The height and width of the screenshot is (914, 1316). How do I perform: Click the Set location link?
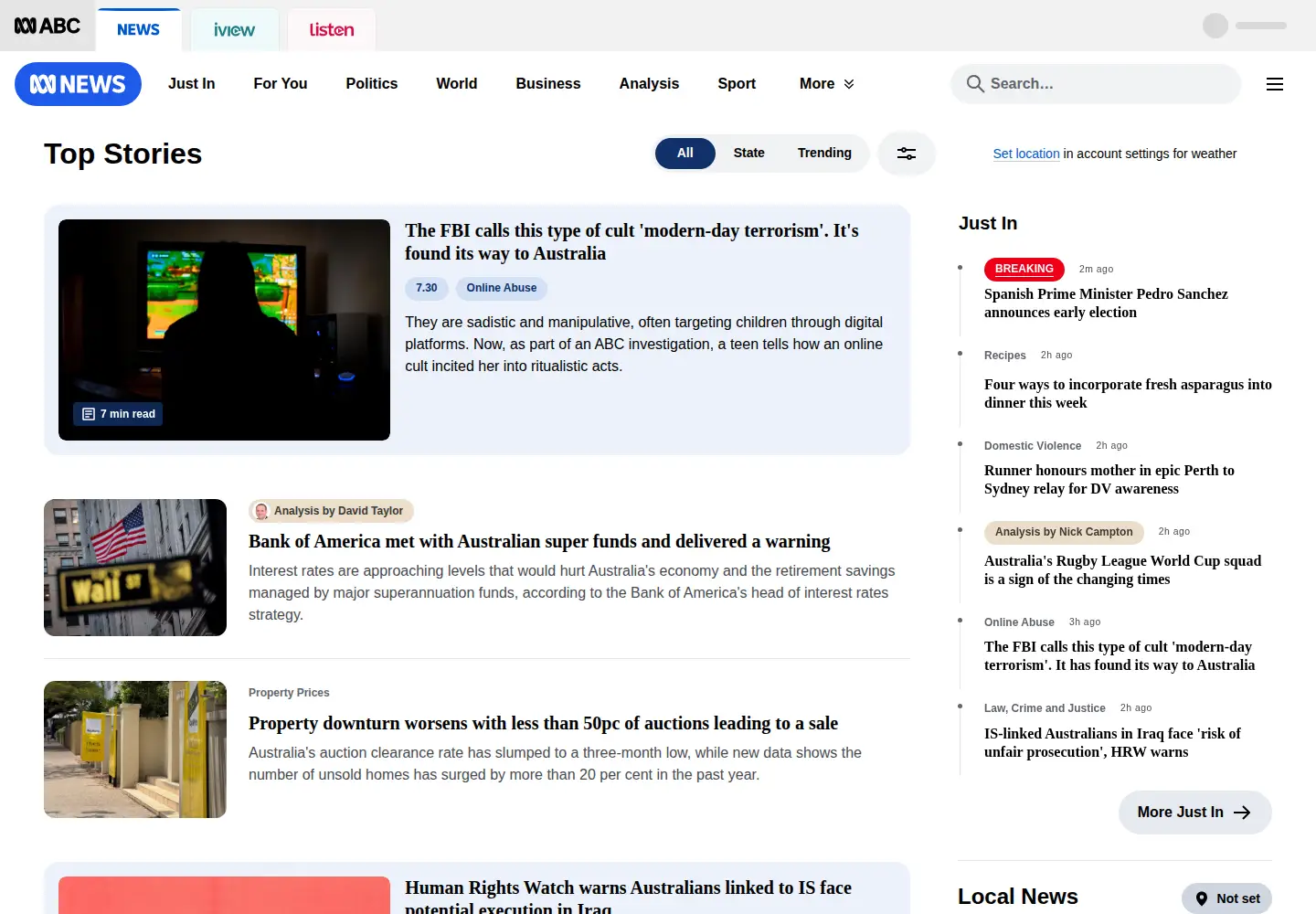(x=1026, y=154)
